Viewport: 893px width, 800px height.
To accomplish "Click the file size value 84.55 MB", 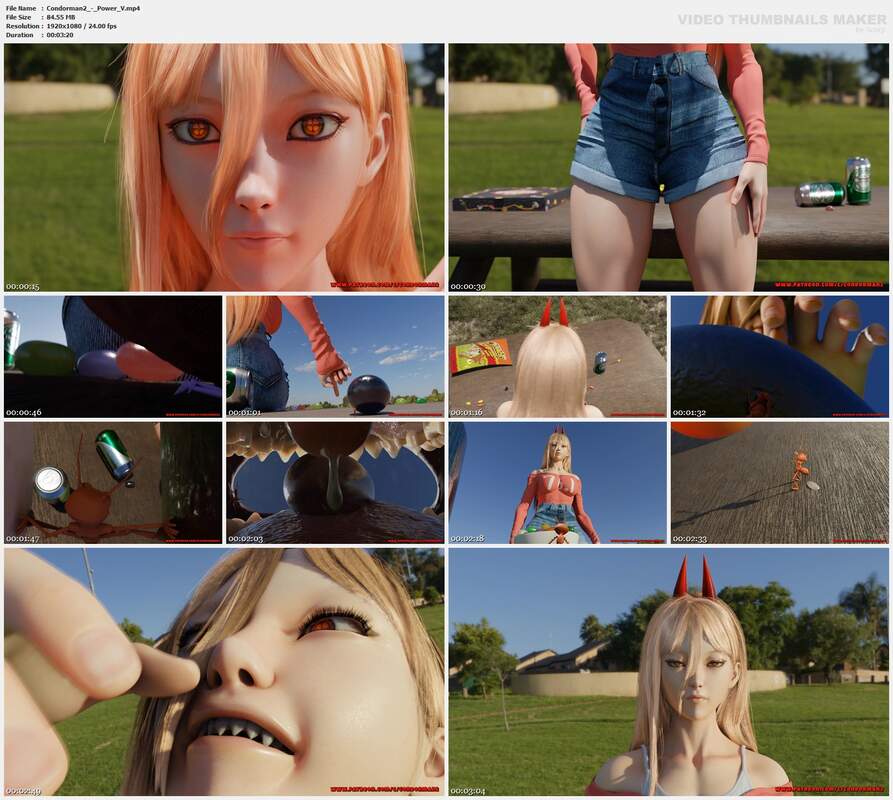I will pyautogui.click(x=60, y=17).
